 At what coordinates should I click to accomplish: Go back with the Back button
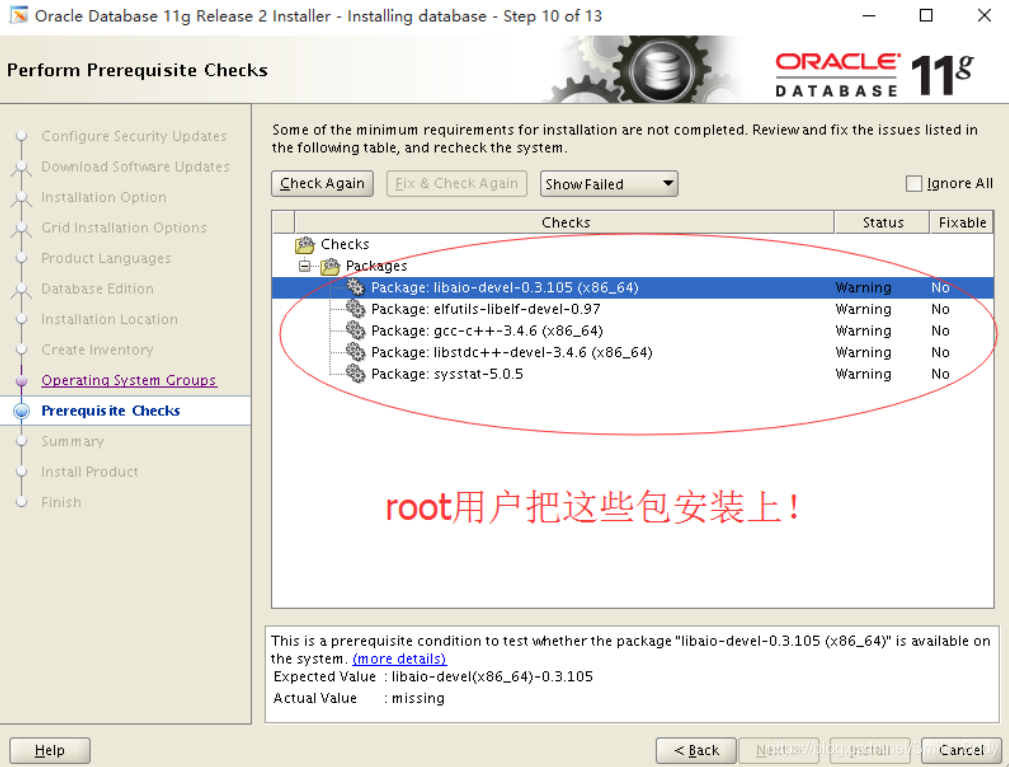click(x=696, y=750)
